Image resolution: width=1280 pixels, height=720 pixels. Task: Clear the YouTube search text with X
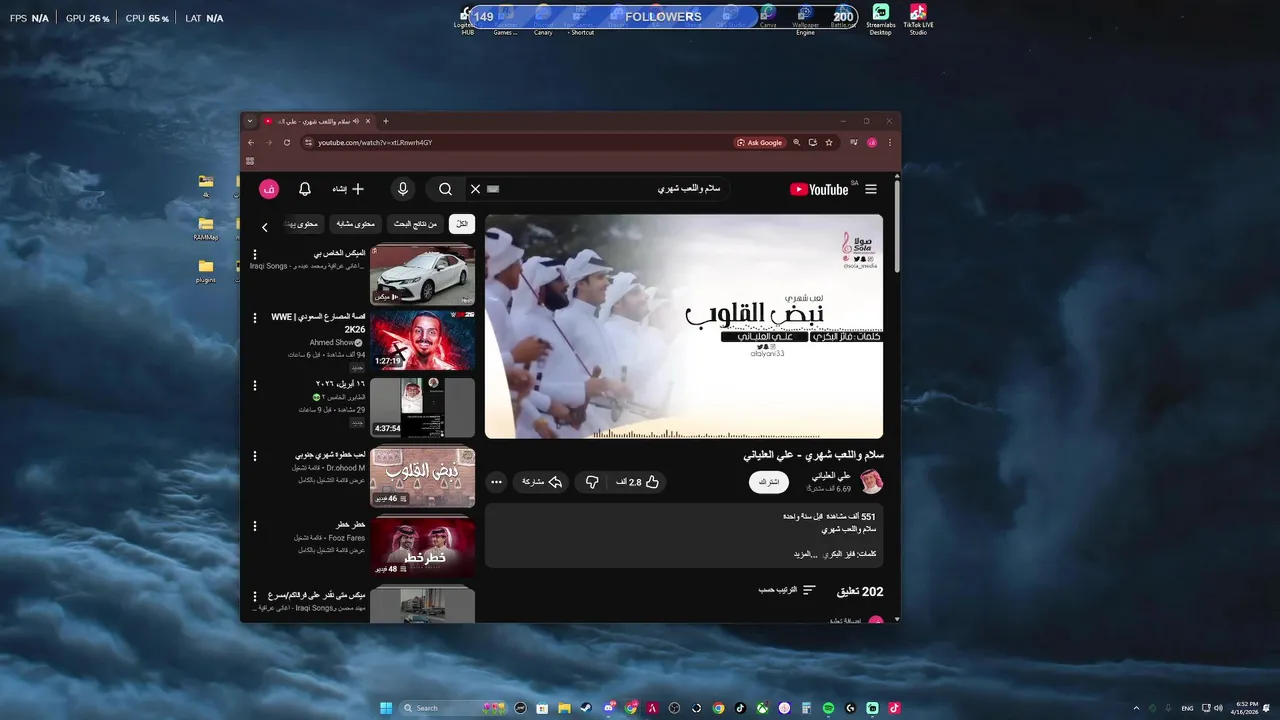(476, 189)
